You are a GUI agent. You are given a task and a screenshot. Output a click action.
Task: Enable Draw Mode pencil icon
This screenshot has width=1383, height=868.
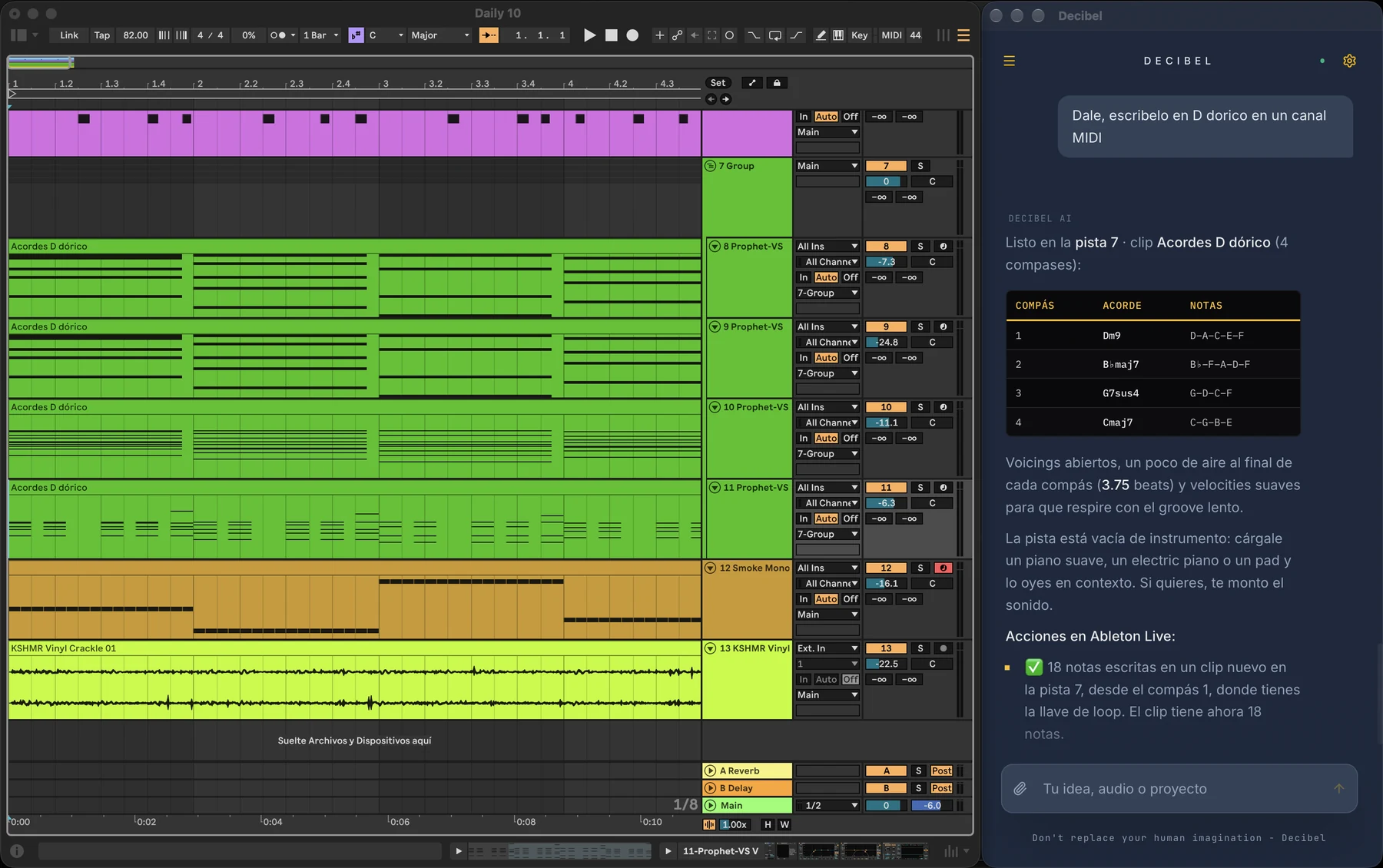point(821,35)
